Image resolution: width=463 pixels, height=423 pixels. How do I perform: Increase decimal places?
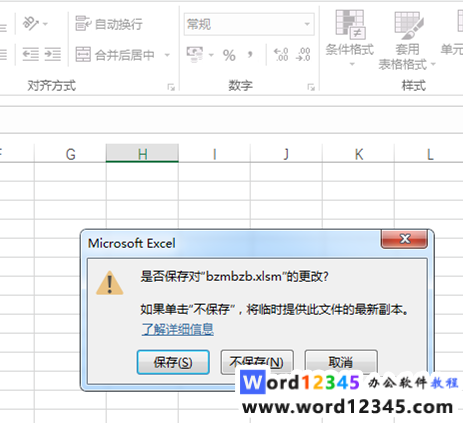click(x=281, y=55)
